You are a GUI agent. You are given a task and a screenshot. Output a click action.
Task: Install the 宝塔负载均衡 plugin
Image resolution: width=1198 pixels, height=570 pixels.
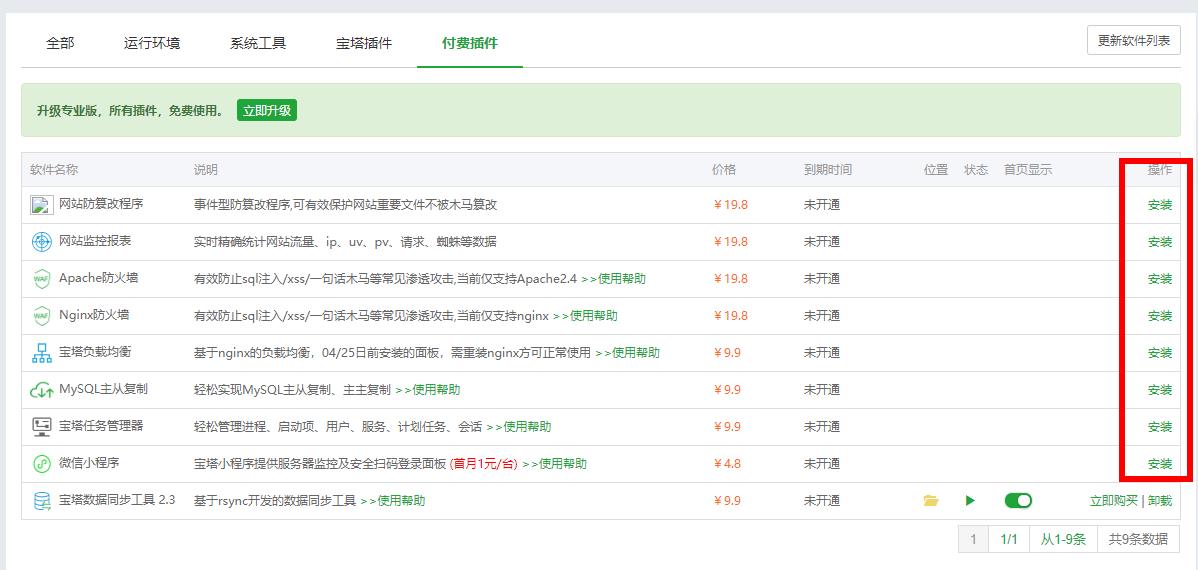pyautogui.click(x=1160, y=353)
